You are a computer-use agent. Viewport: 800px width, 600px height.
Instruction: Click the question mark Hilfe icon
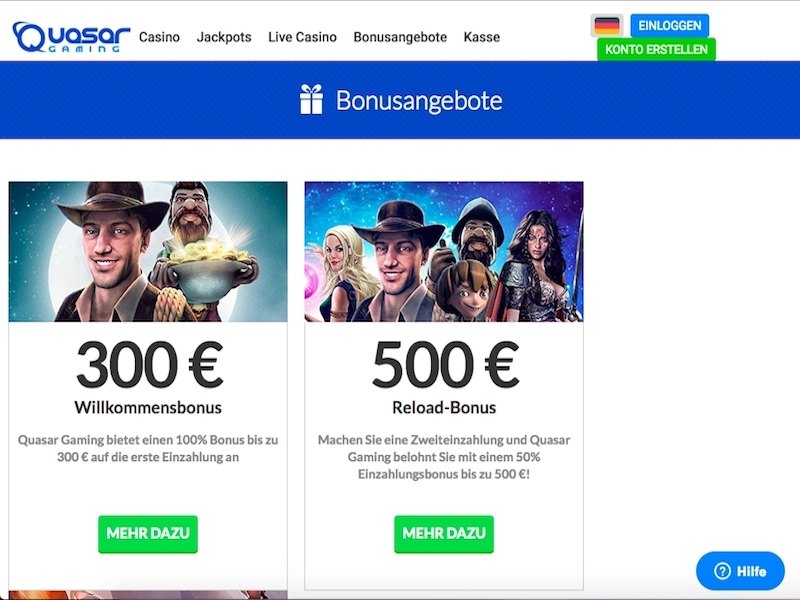pos(722,571)
